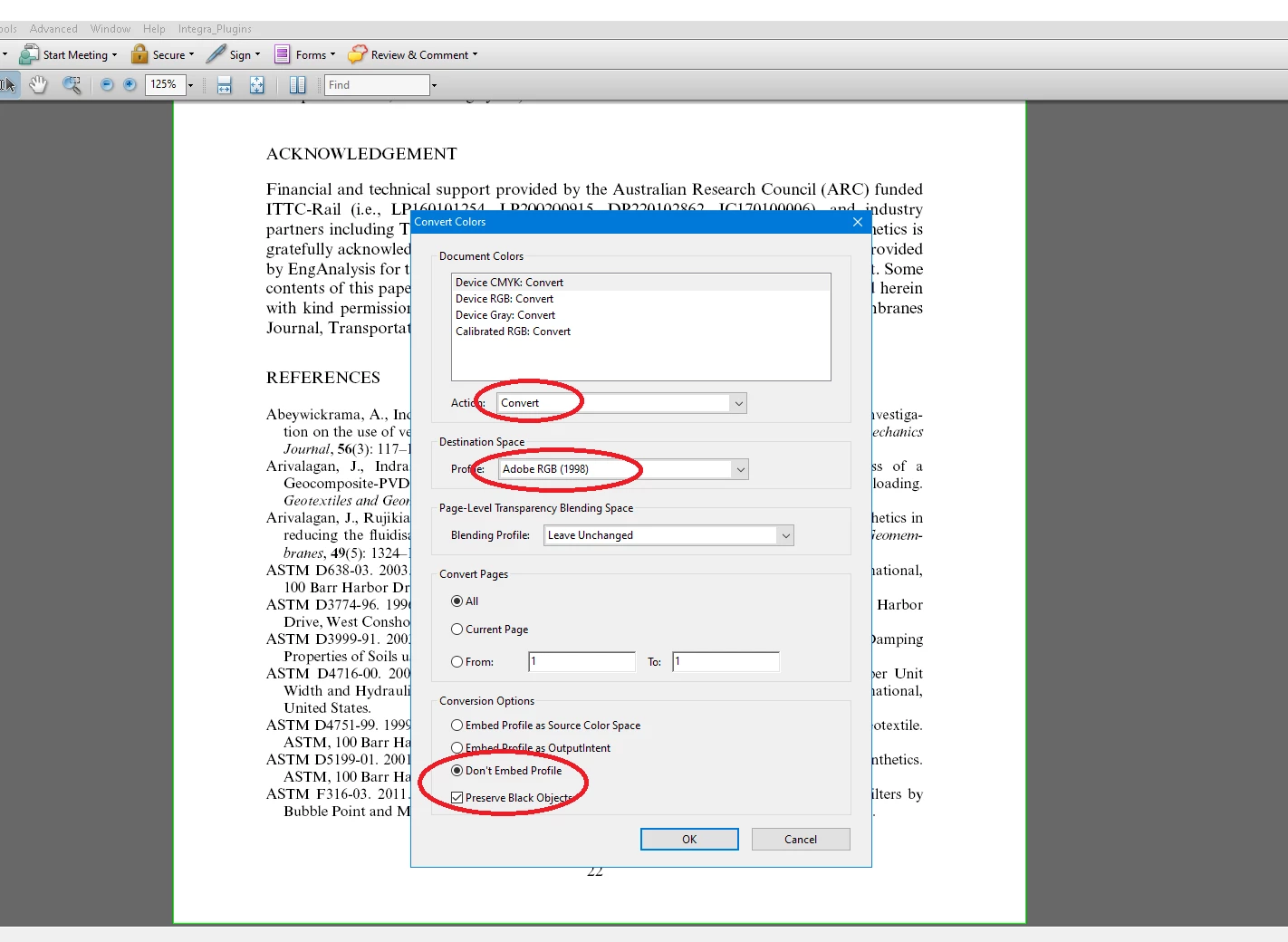The width and height of the screenshot is (1288, 942).
Task: Expand the Review & Comment dropdown arrow
Action: click(x=475, y=54)
